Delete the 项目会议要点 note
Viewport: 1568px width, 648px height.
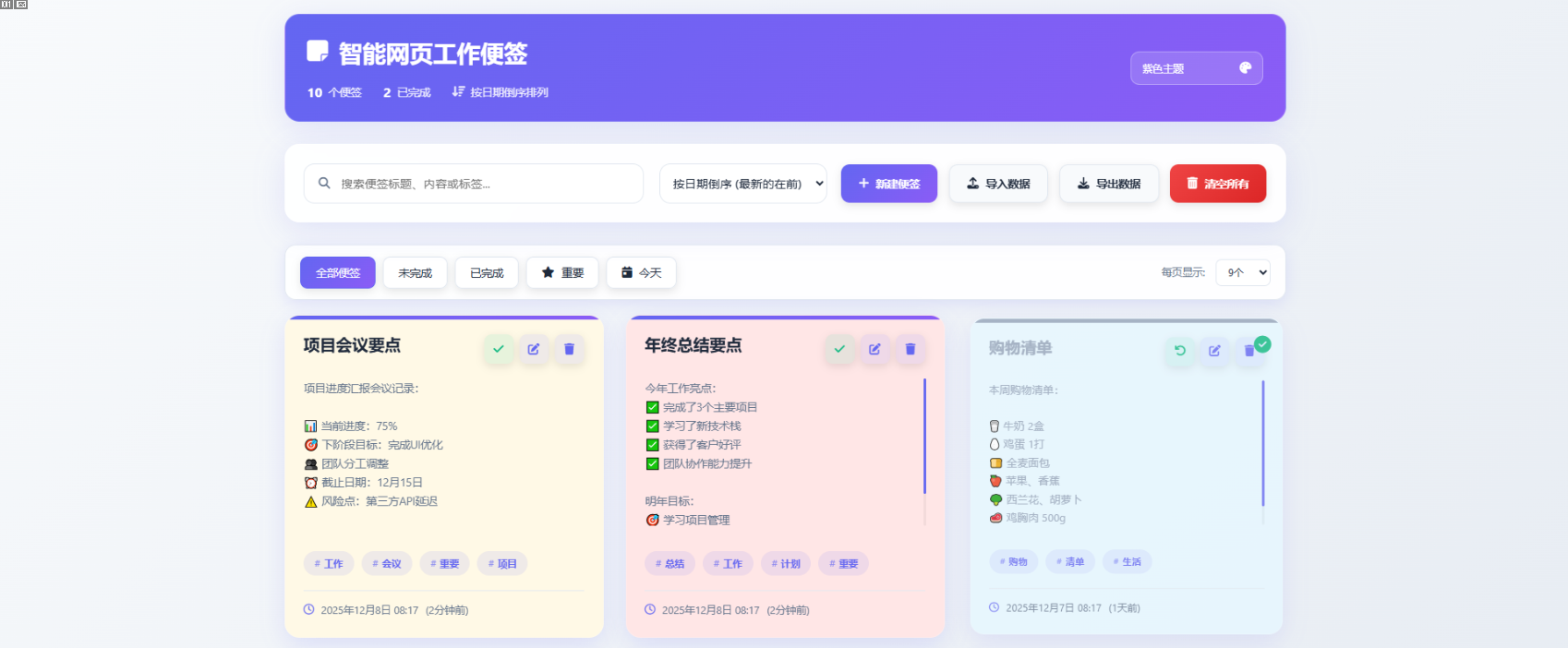point(569,349)
